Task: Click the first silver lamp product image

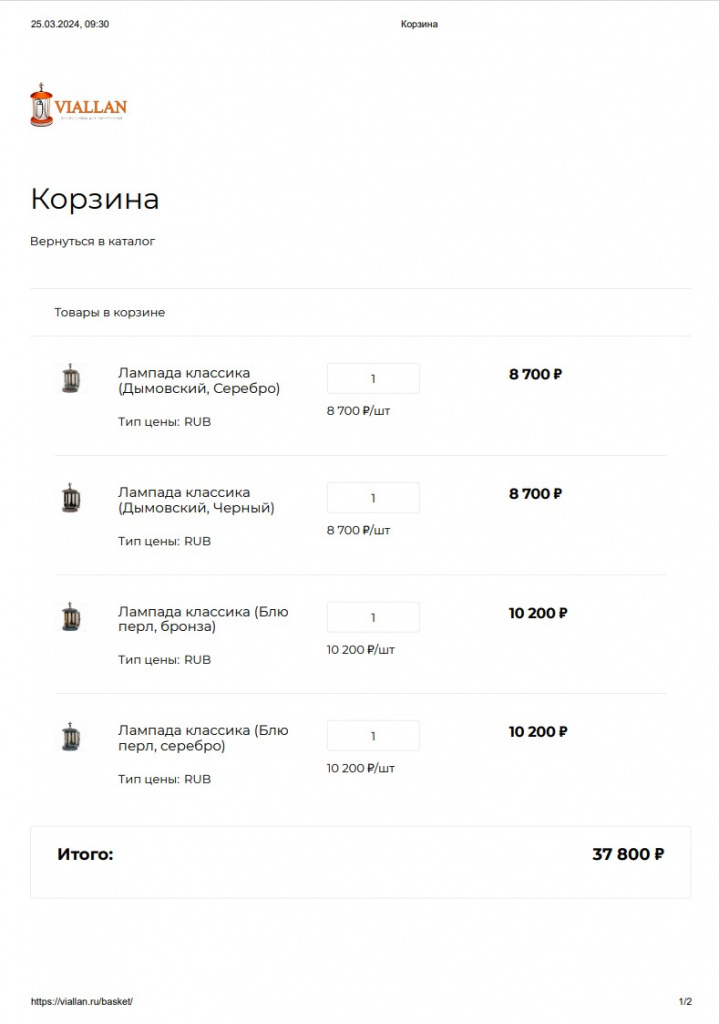Action: (71, 378)
